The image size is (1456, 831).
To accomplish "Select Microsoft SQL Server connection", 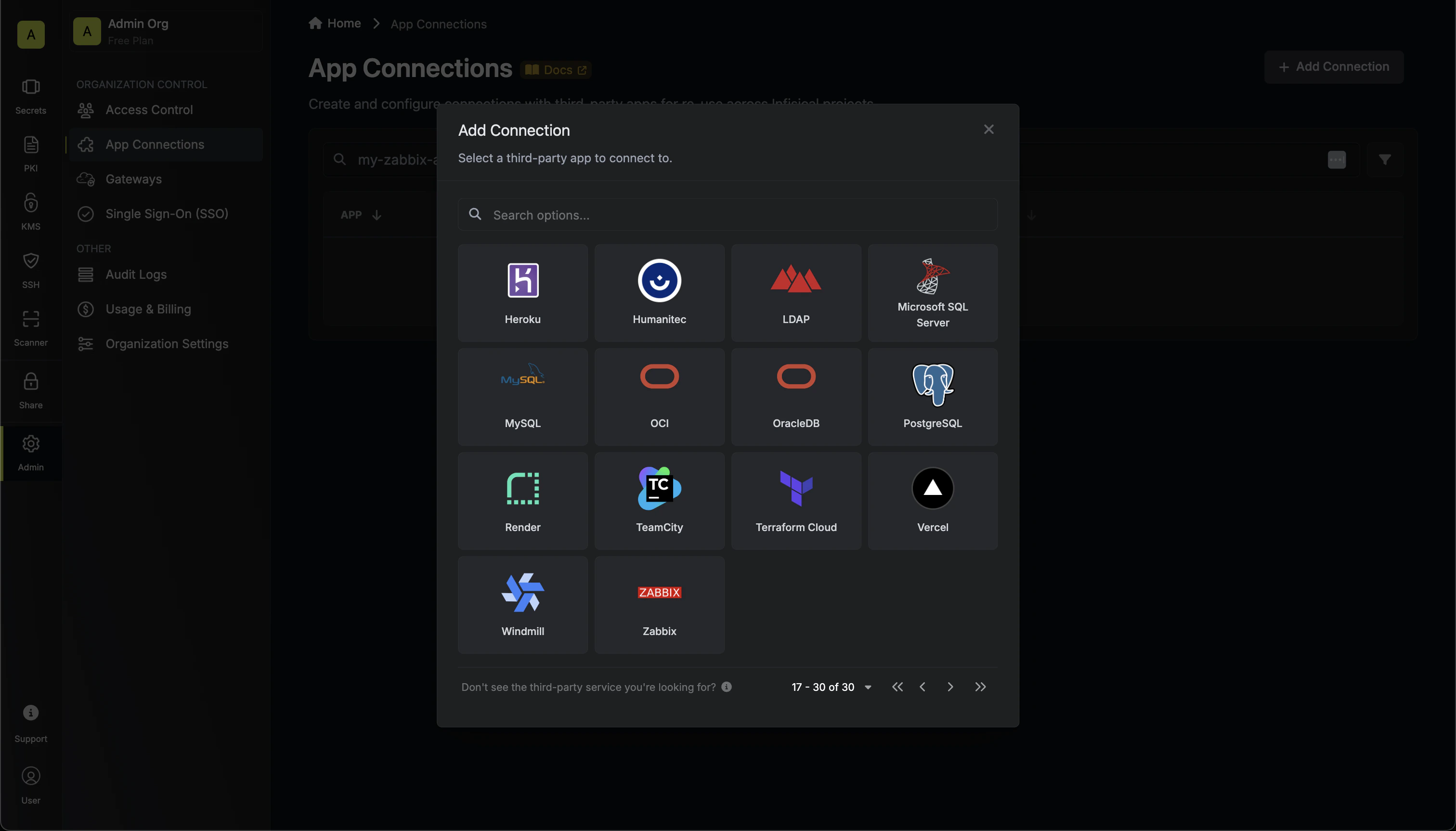I will [933, 293].
